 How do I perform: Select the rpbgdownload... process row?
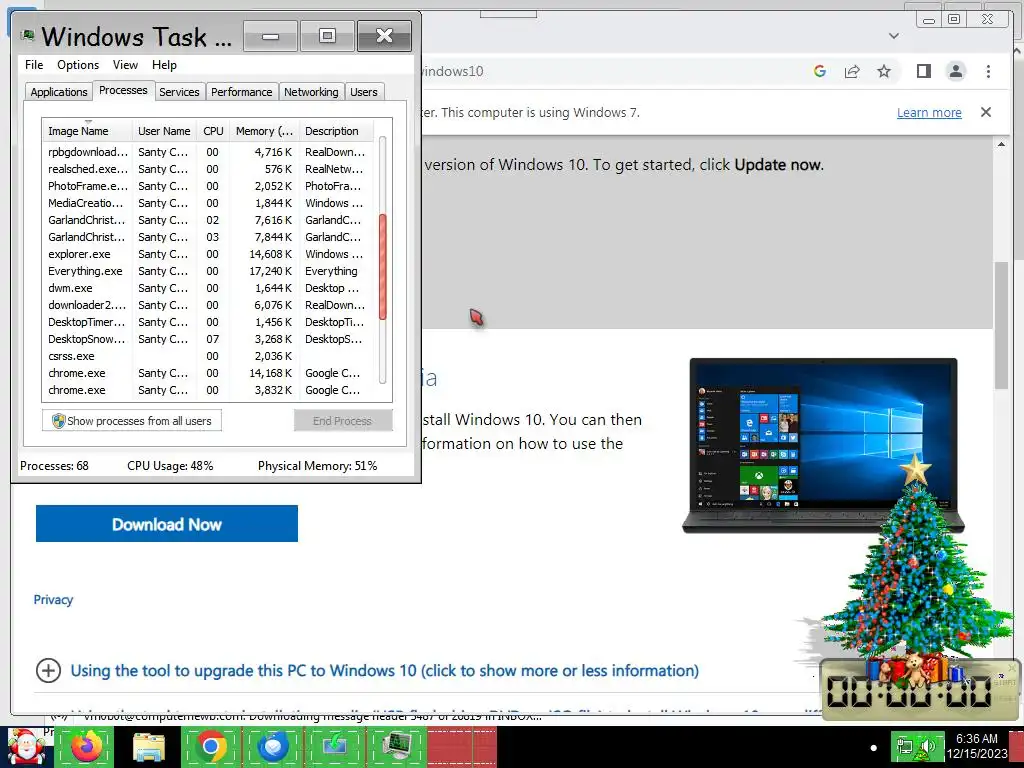pos(208,152)
